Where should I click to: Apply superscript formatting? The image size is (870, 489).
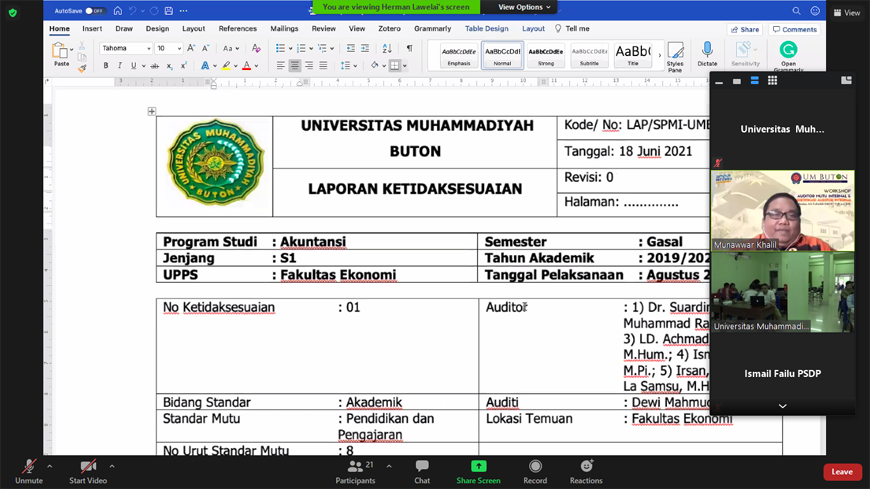183,65
